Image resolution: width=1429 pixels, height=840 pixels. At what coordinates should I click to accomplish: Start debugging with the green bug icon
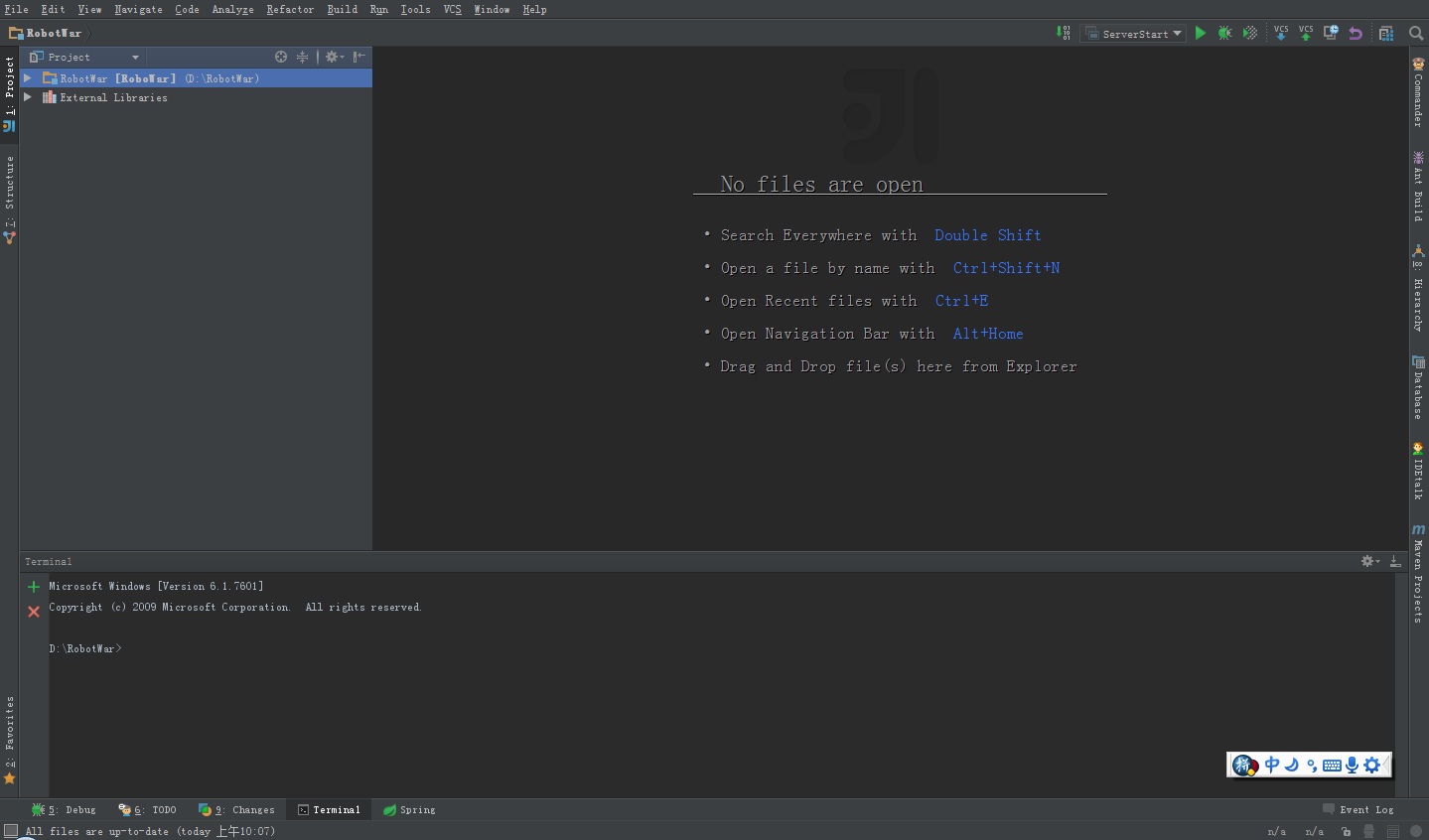click(1225, 33)
